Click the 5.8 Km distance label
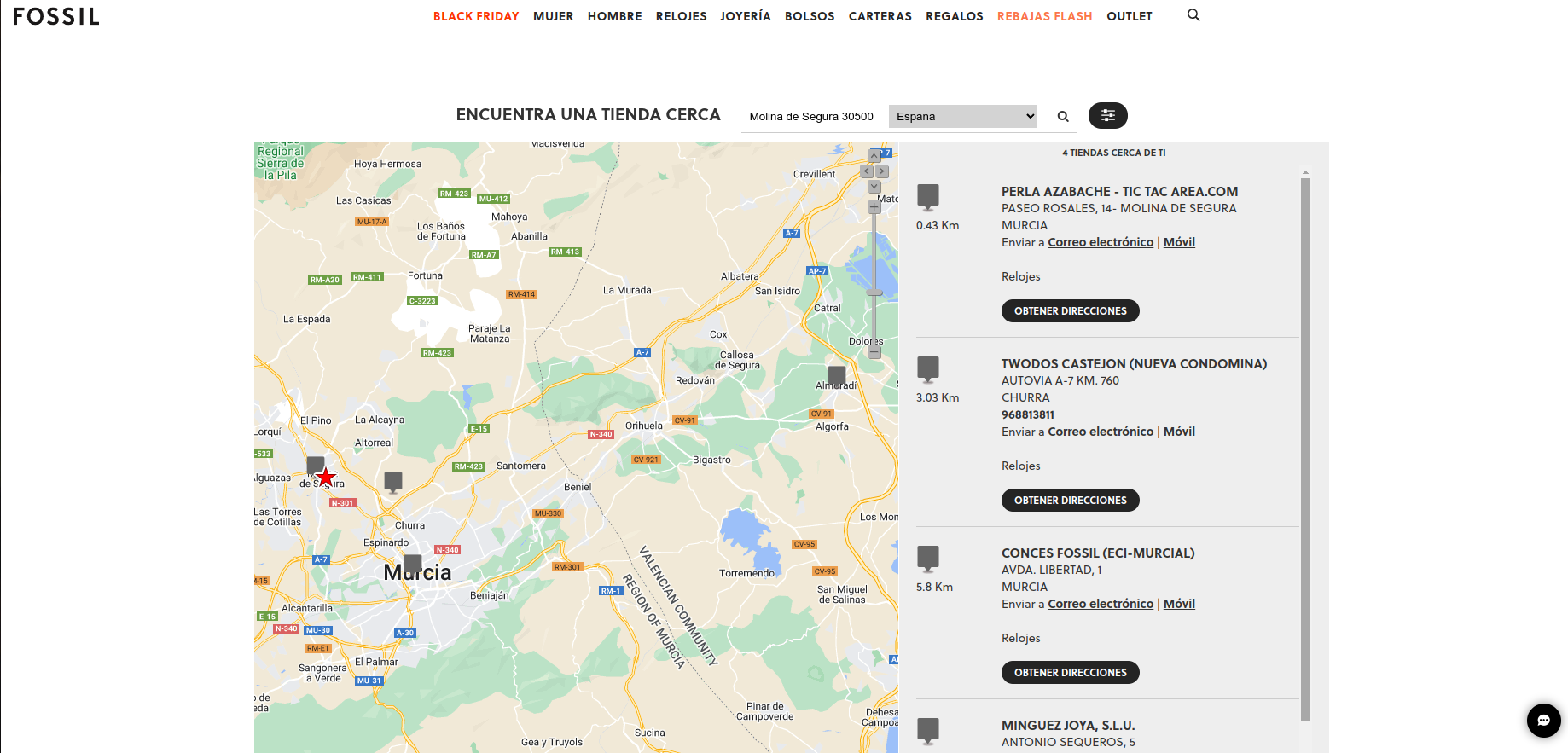The width and height of the screenshot is (1568, 753). coord(934,587)
